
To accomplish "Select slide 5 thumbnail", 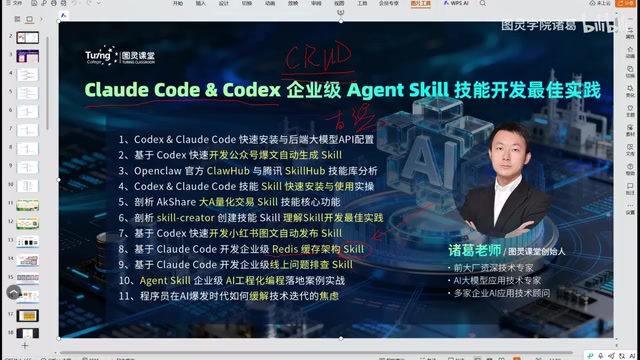I will (x=28, y=93).
